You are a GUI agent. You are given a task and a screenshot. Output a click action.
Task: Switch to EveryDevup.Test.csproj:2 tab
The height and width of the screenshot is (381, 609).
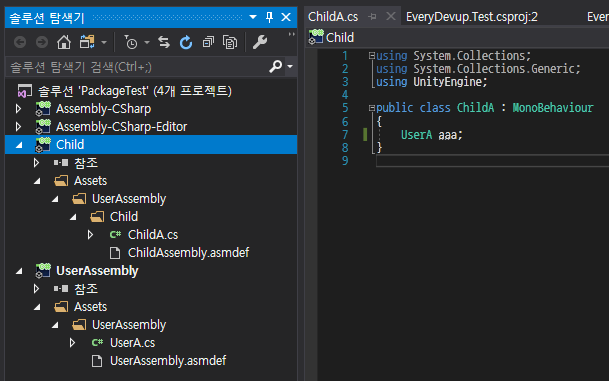coord(472,17)
